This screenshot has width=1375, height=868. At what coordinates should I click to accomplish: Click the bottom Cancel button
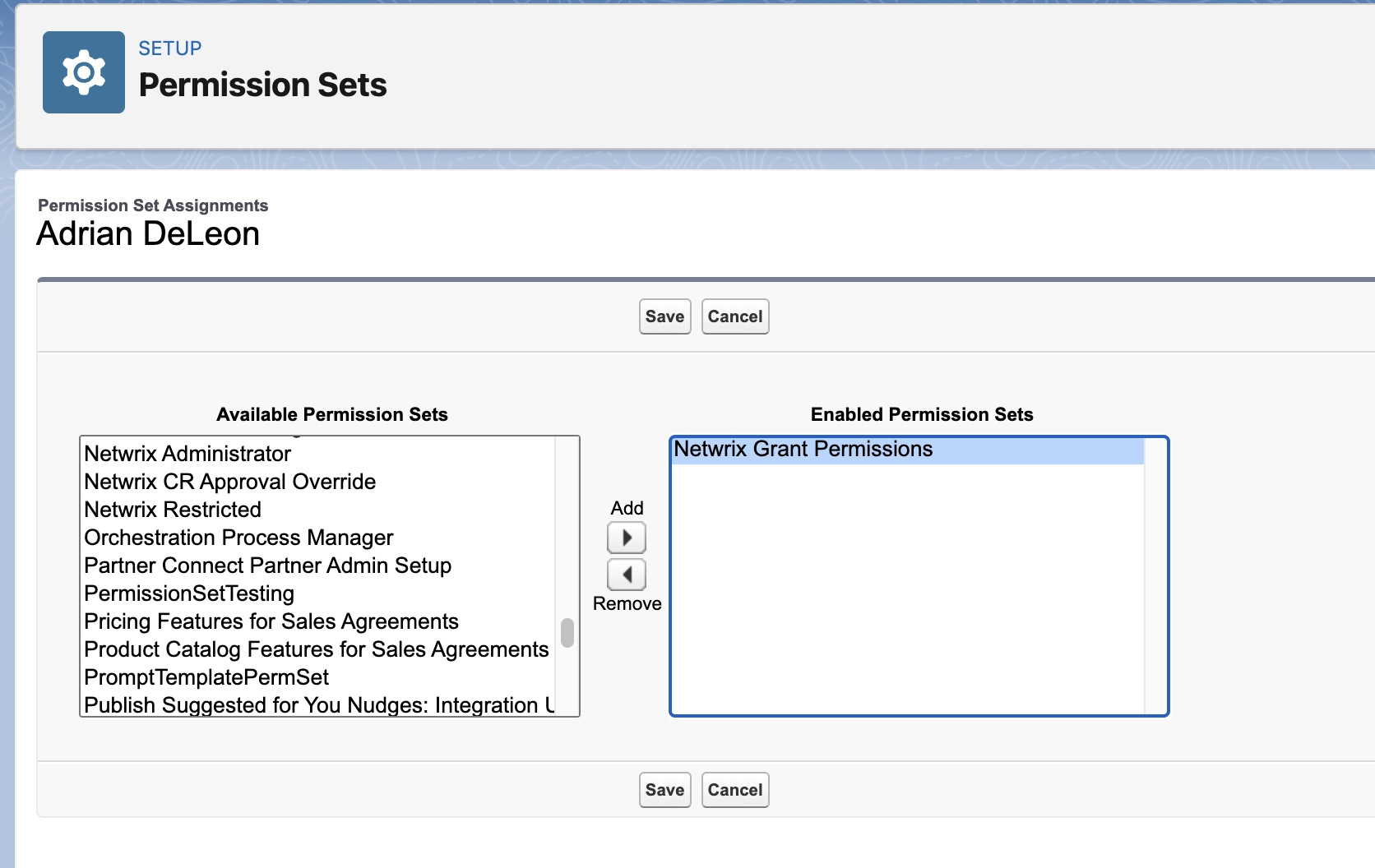pos(734,790)
